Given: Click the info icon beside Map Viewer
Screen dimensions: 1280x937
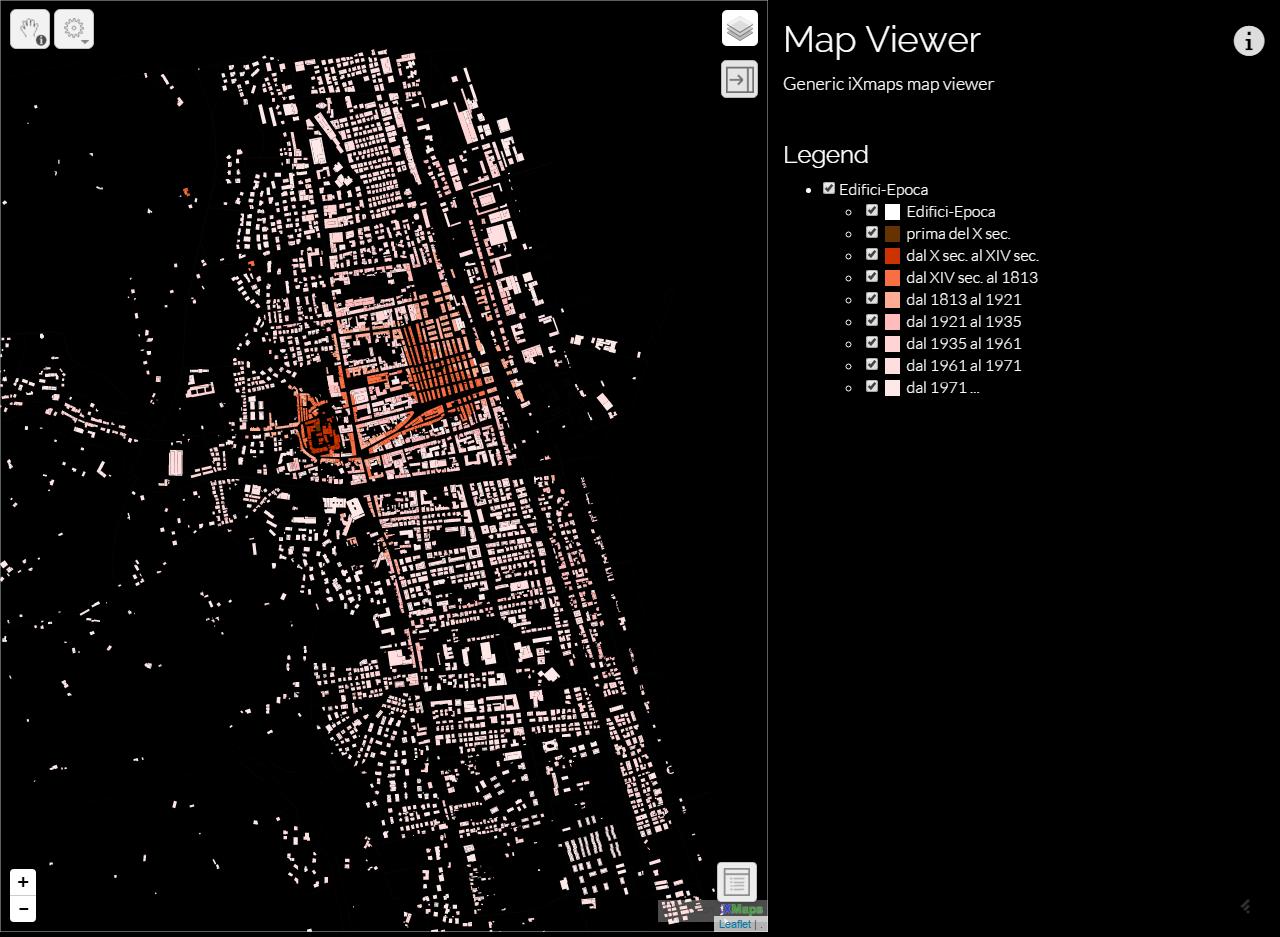Looking at the screenshot, I should 1248,41.
